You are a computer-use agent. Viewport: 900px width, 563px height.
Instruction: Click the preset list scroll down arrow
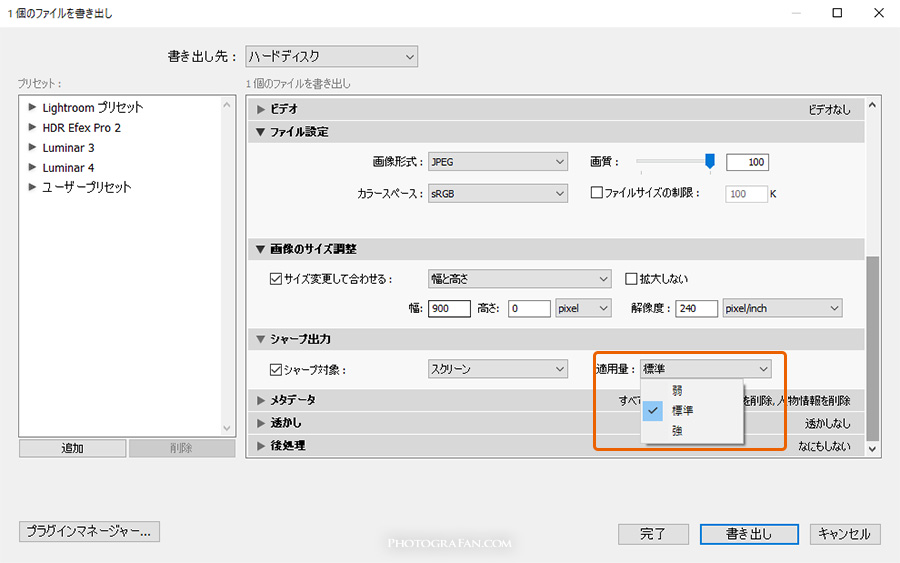pos(227,428)
